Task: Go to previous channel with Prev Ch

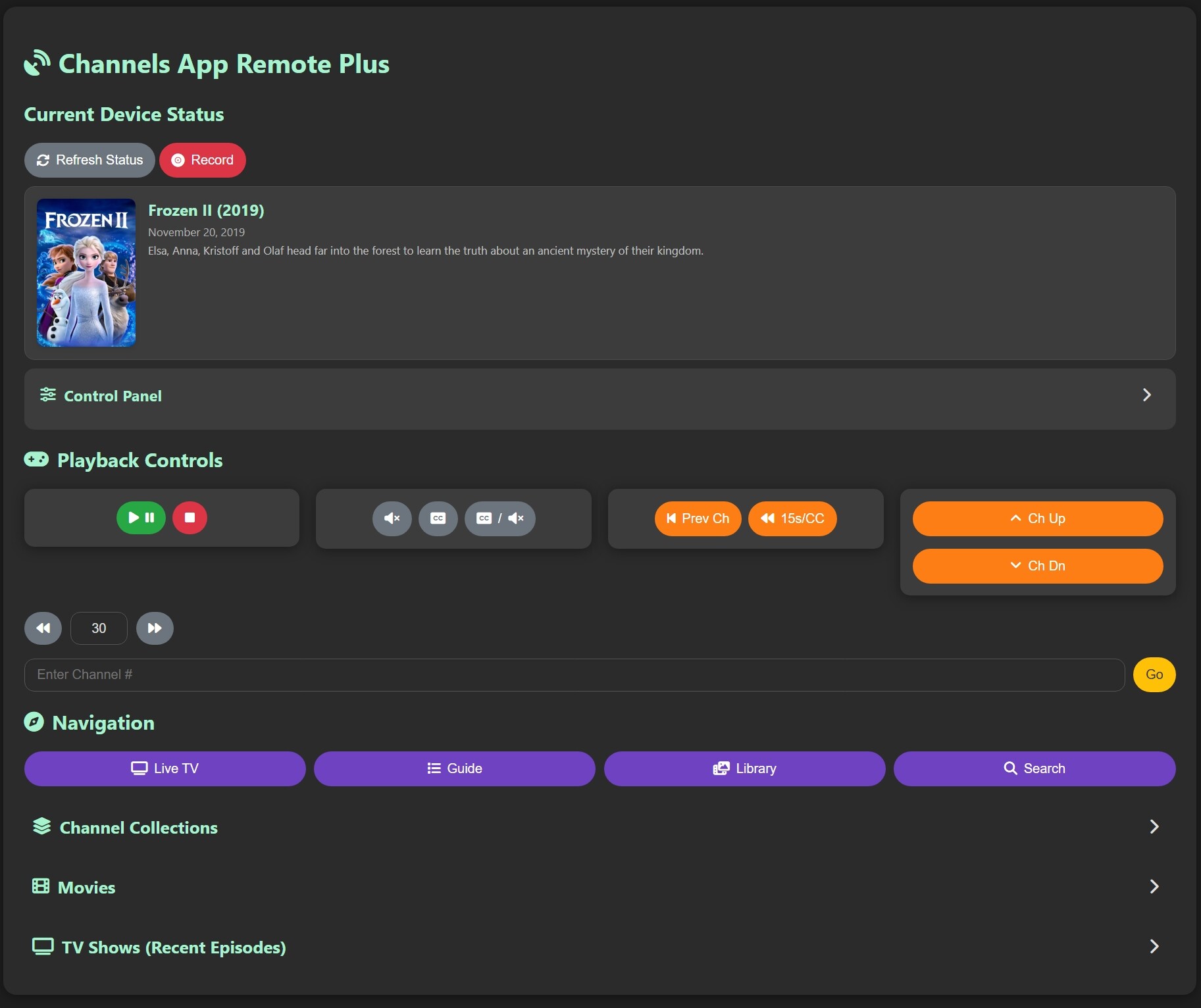Action: (x=698, y=518)
